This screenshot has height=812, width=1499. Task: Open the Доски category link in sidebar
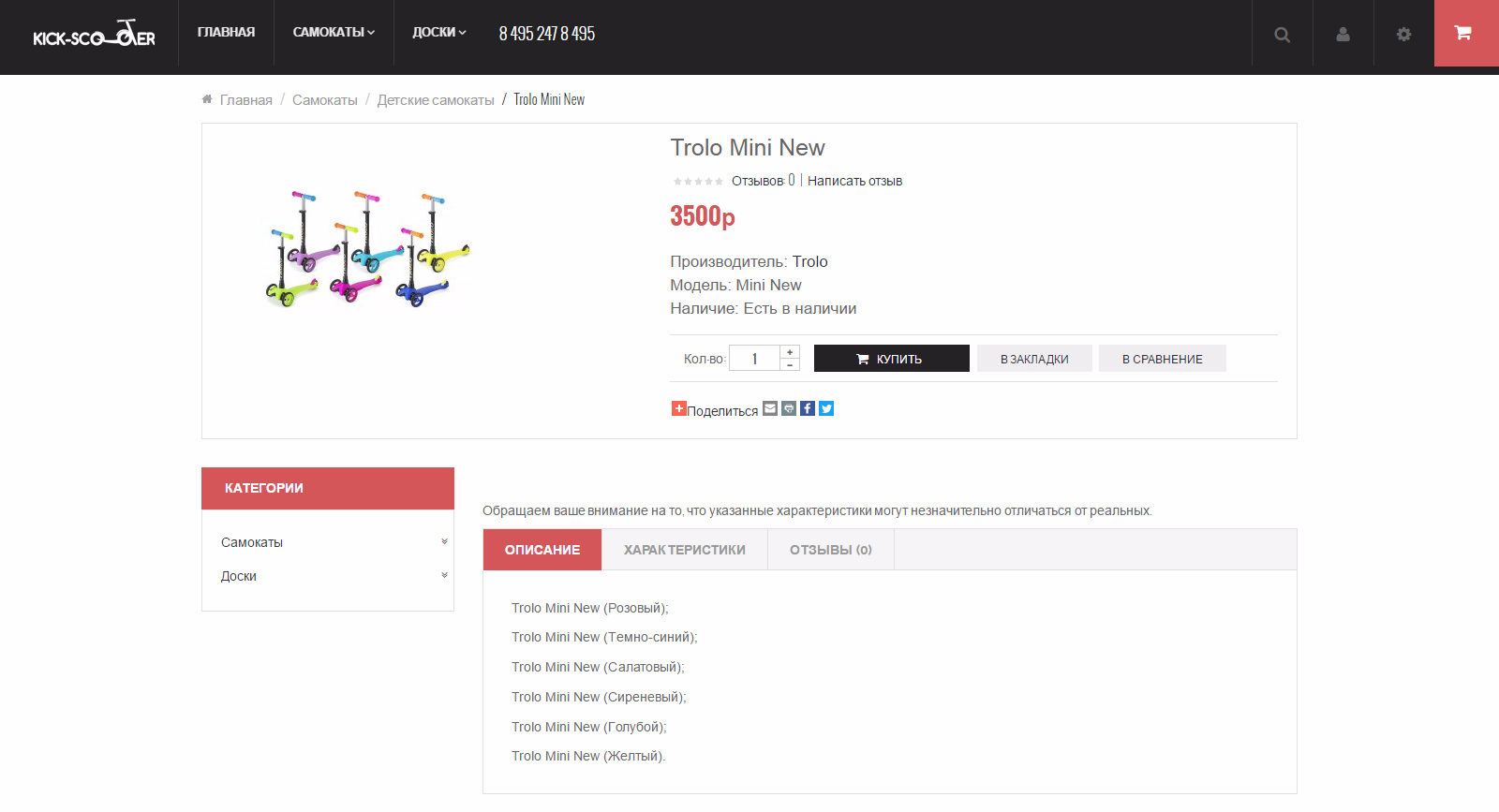click(239, 576)
